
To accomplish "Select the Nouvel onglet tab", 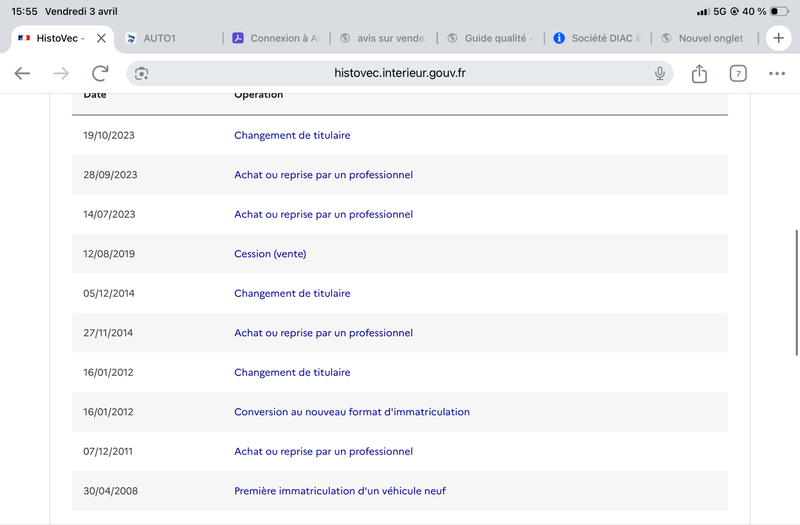I will pyautogui.click(x=704, y=38).
